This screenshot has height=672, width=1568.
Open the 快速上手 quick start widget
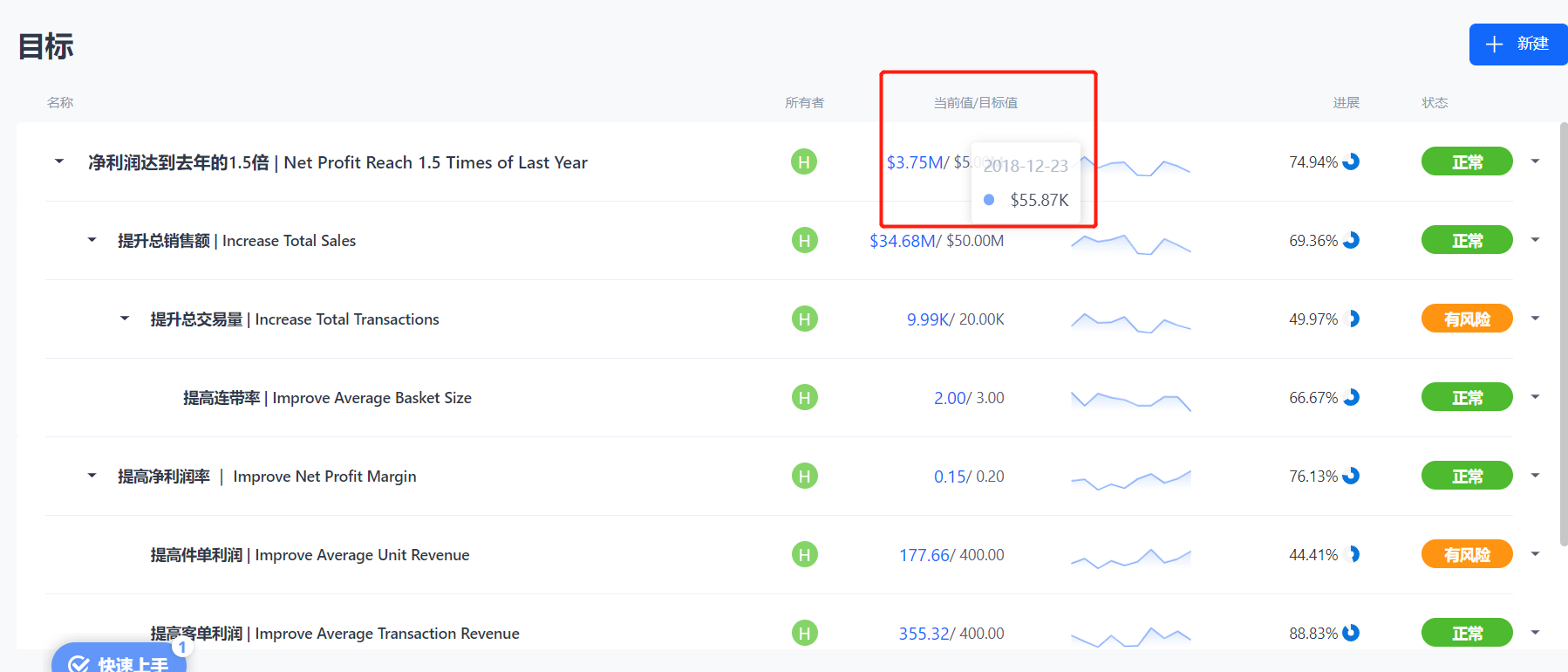coord(119,659)
